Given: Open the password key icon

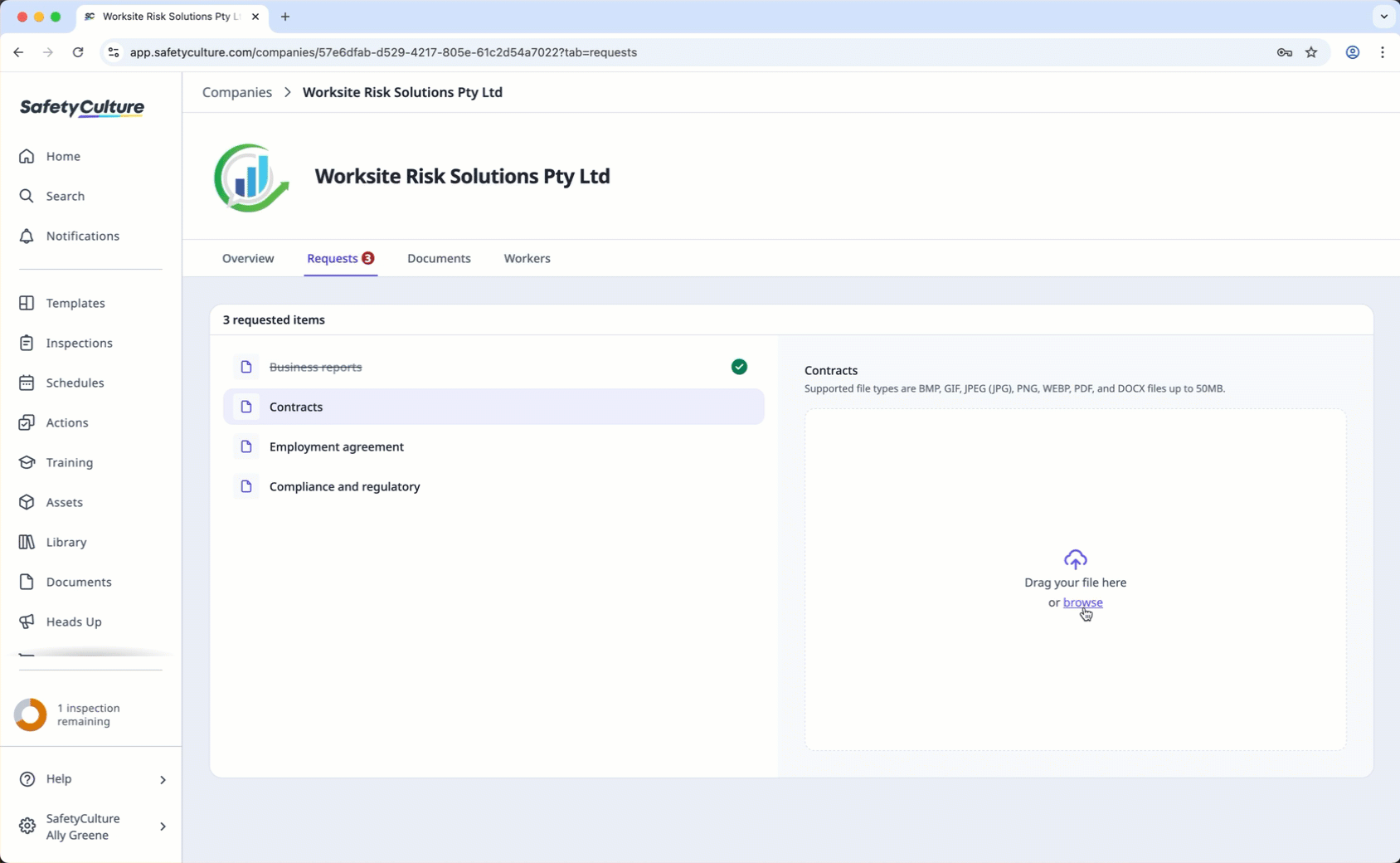Looking at the screenshot, I should (1285, 52).
